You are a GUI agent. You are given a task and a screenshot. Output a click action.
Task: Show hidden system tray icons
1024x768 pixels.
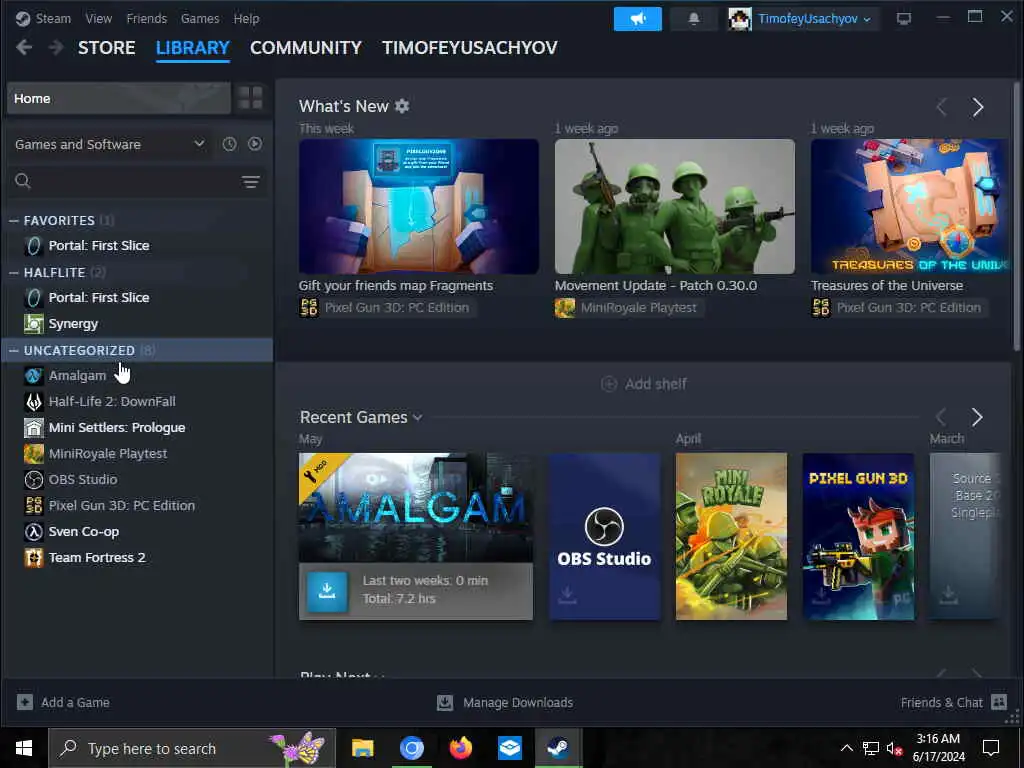pyautogui.click(x=846, y=748)
